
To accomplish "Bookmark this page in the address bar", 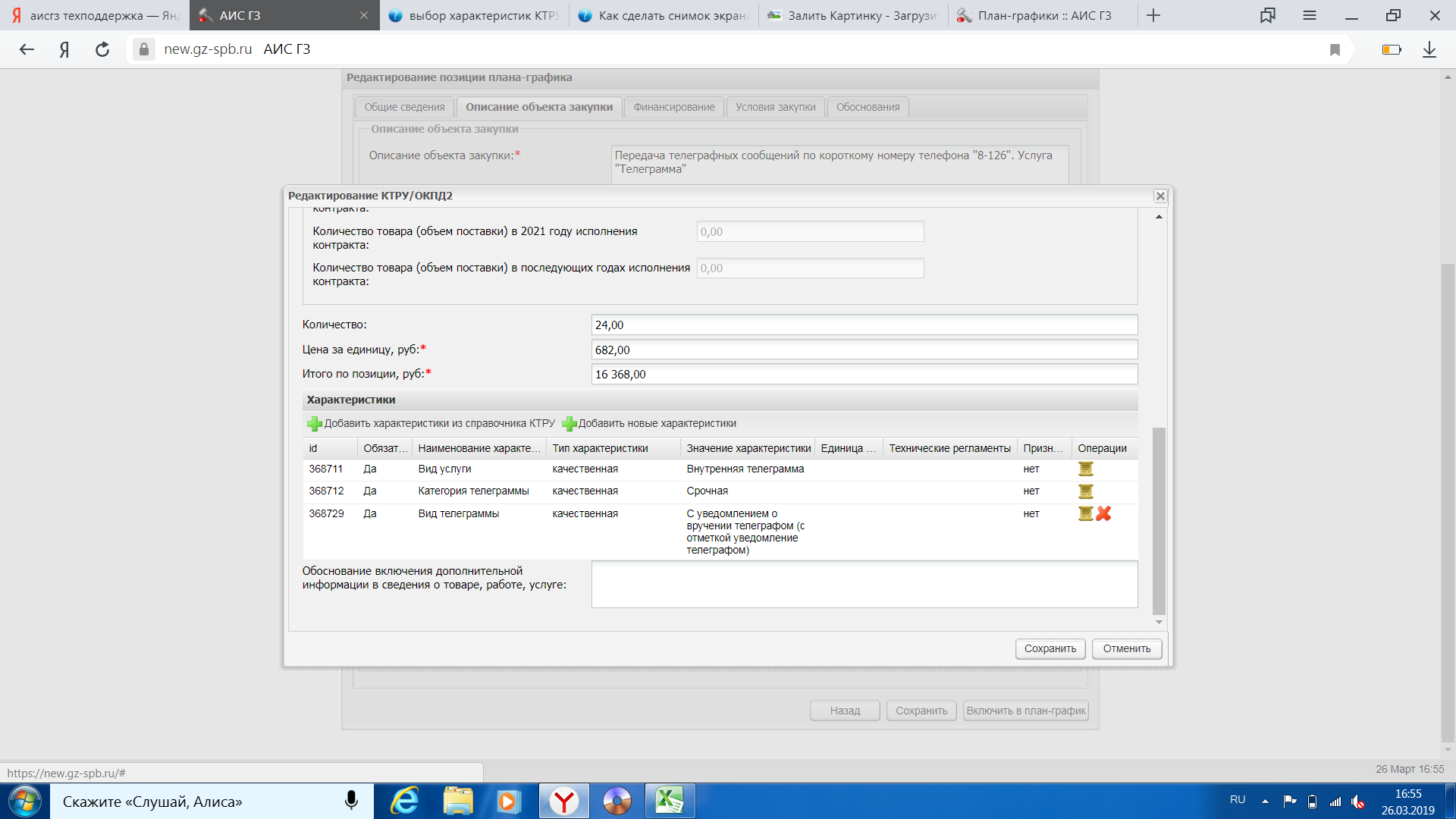I will (x=1335, y=50).
